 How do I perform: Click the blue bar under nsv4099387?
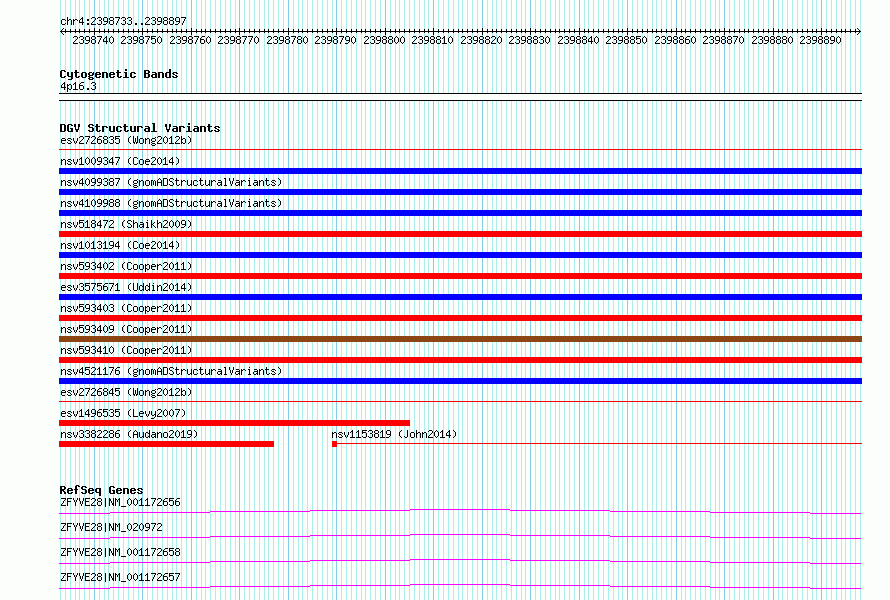click(460, 192)
